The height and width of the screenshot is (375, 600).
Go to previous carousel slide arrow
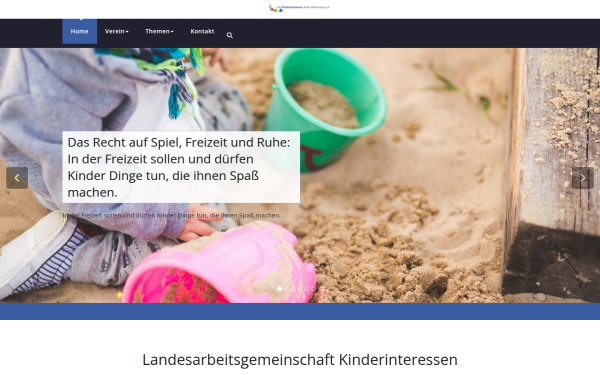[17, 178]
